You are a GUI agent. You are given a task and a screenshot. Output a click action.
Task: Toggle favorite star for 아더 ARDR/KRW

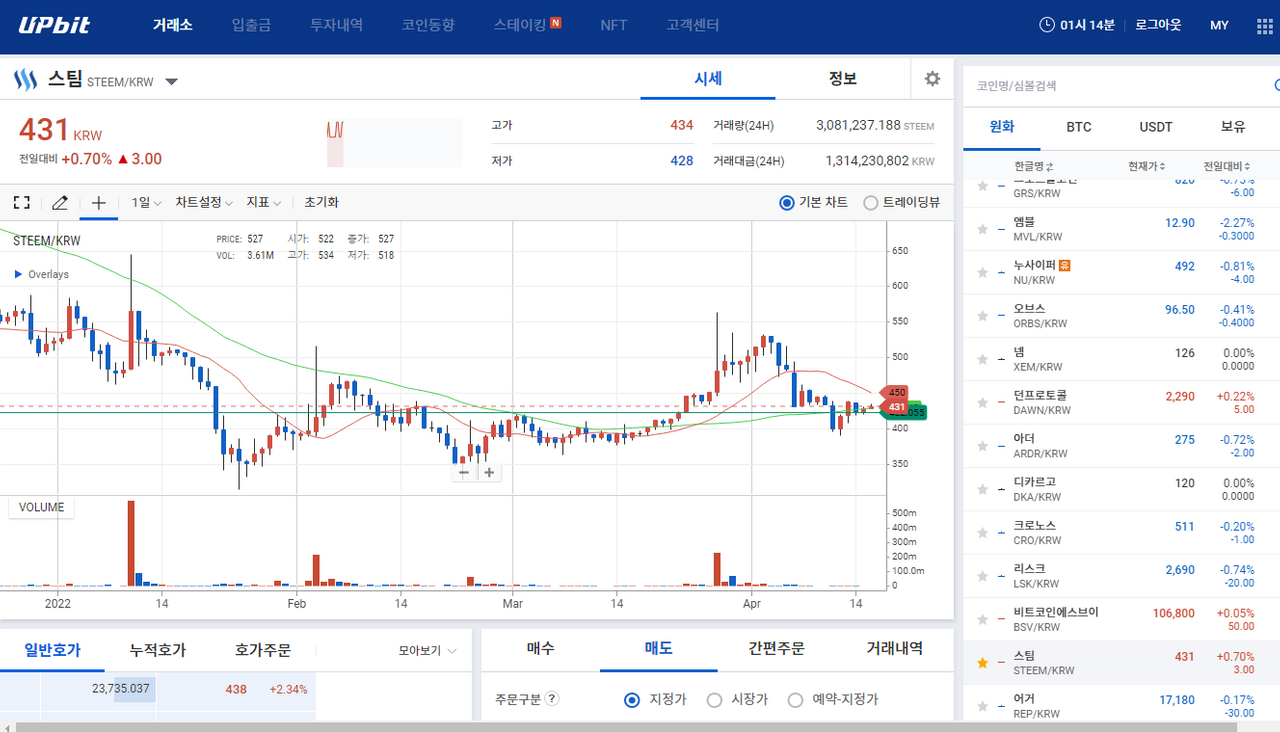click(x=983, y=446)
